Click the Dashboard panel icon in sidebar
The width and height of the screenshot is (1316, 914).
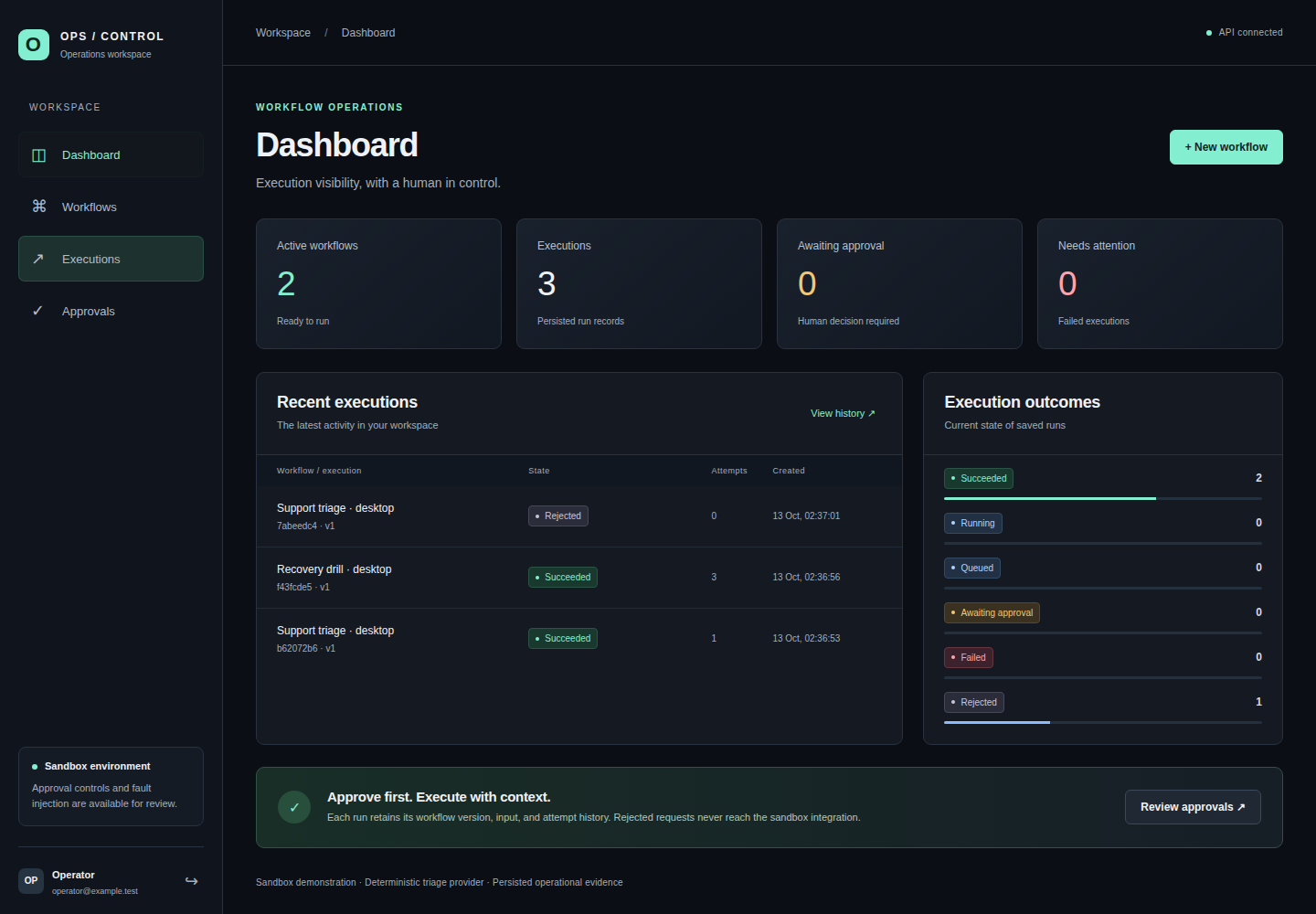click(x=38, y=155)
